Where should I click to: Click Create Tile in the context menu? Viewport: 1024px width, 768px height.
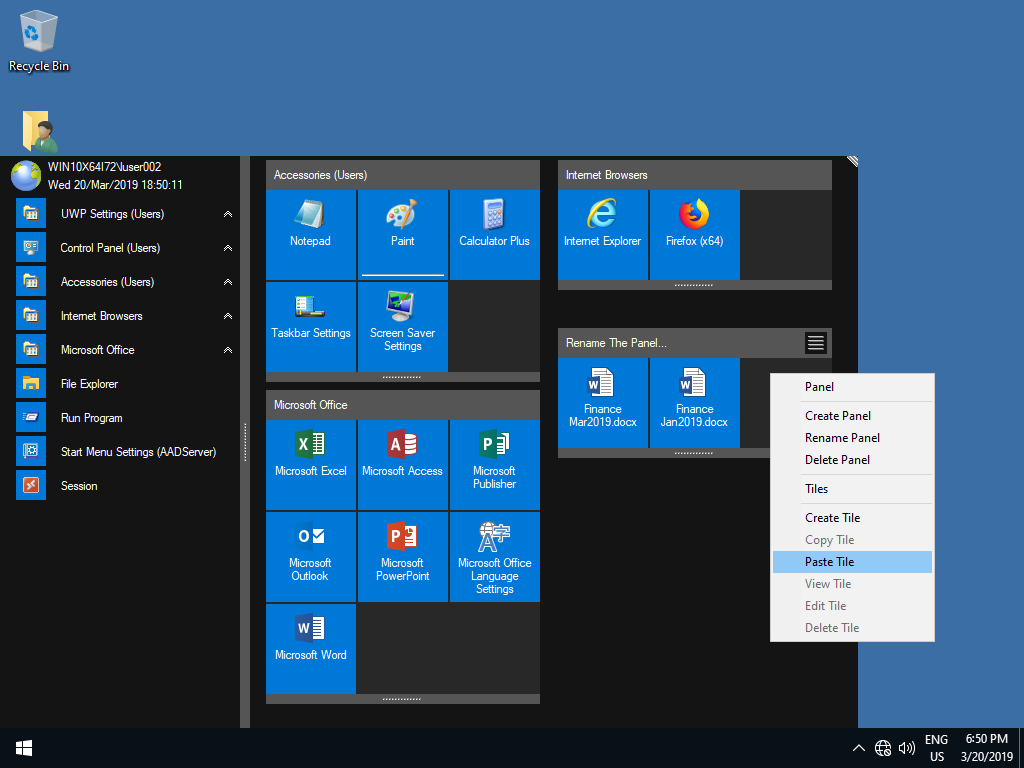click(x=832, y=518)
